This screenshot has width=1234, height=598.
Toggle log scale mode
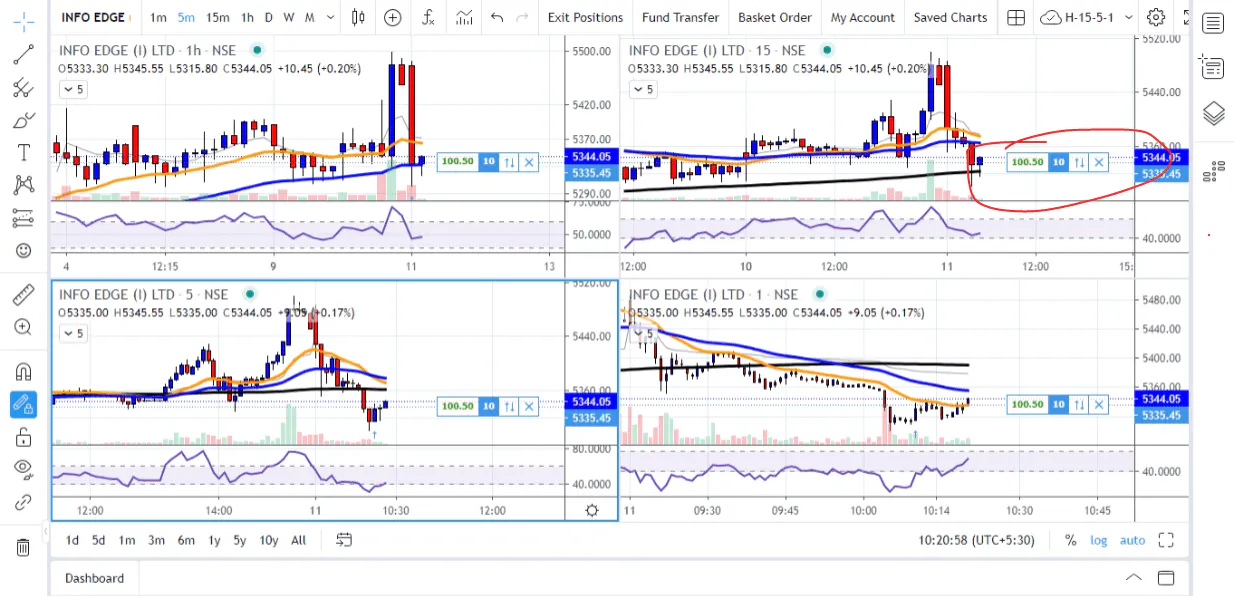tap(1098, 540)
